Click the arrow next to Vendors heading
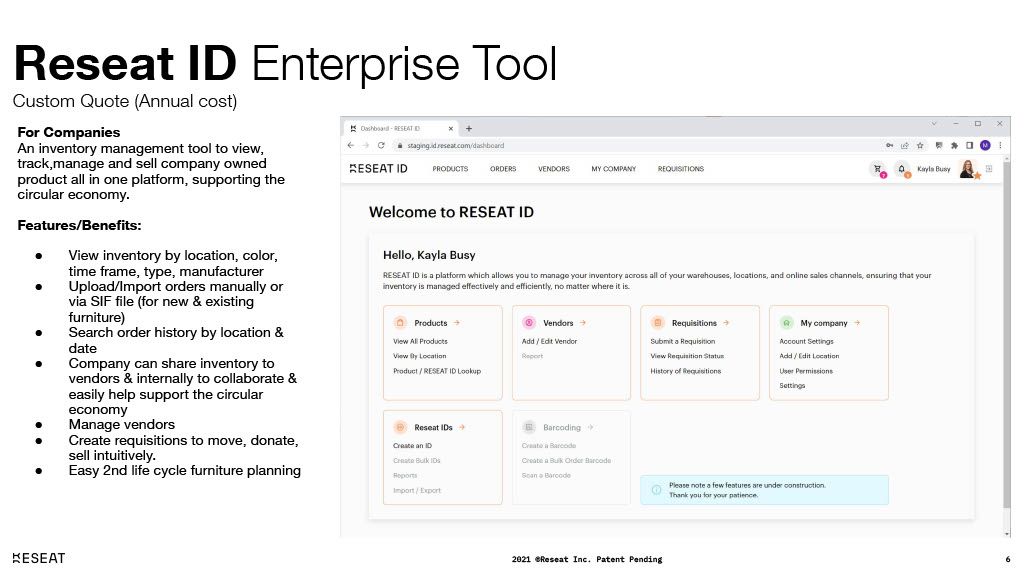The width and height of the screenshot is (1024, 576). pos(583,323)
